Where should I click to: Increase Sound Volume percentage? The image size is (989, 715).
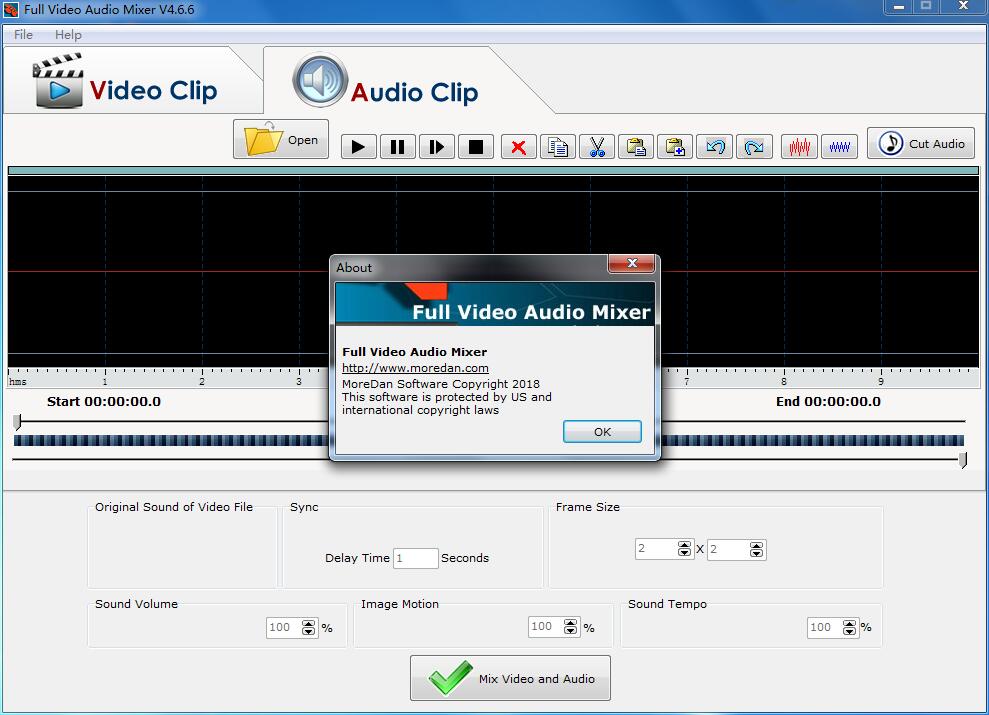(x=308, y=624)
